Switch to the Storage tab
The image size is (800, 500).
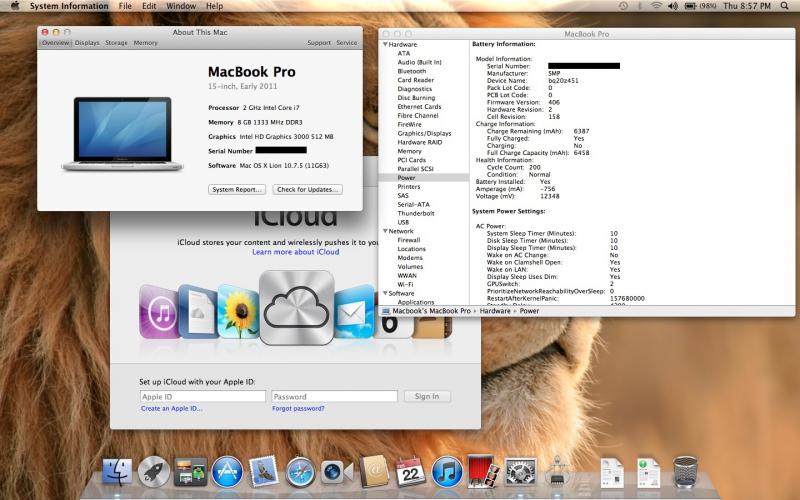point(116,43)
